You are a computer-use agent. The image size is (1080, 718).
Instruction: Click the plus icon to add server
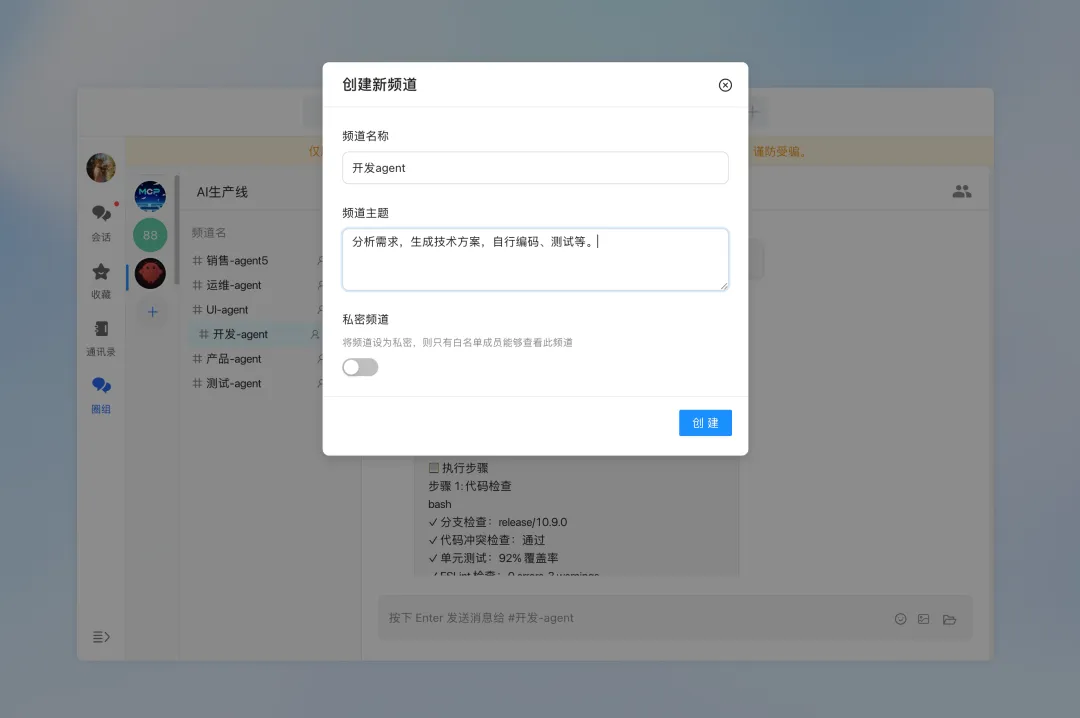click(x=153, y=311)
